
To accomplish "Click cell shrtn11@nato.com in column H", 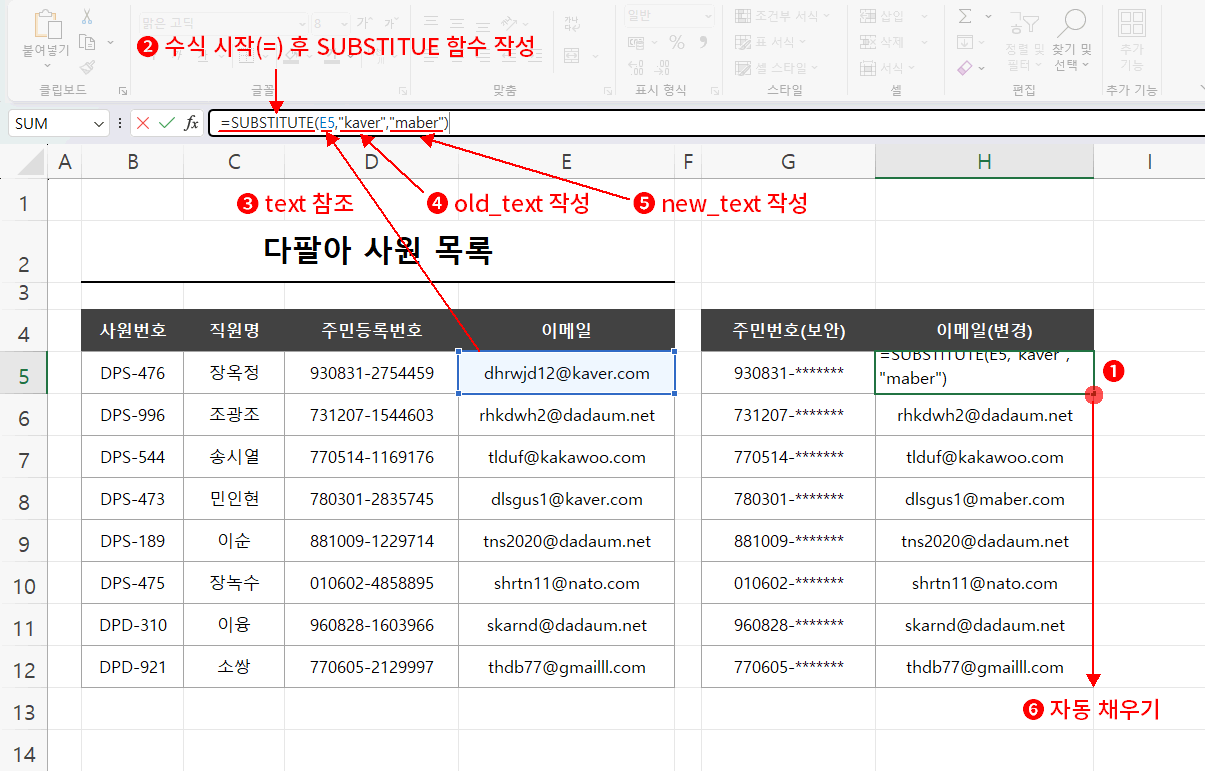I will point(984,583).
